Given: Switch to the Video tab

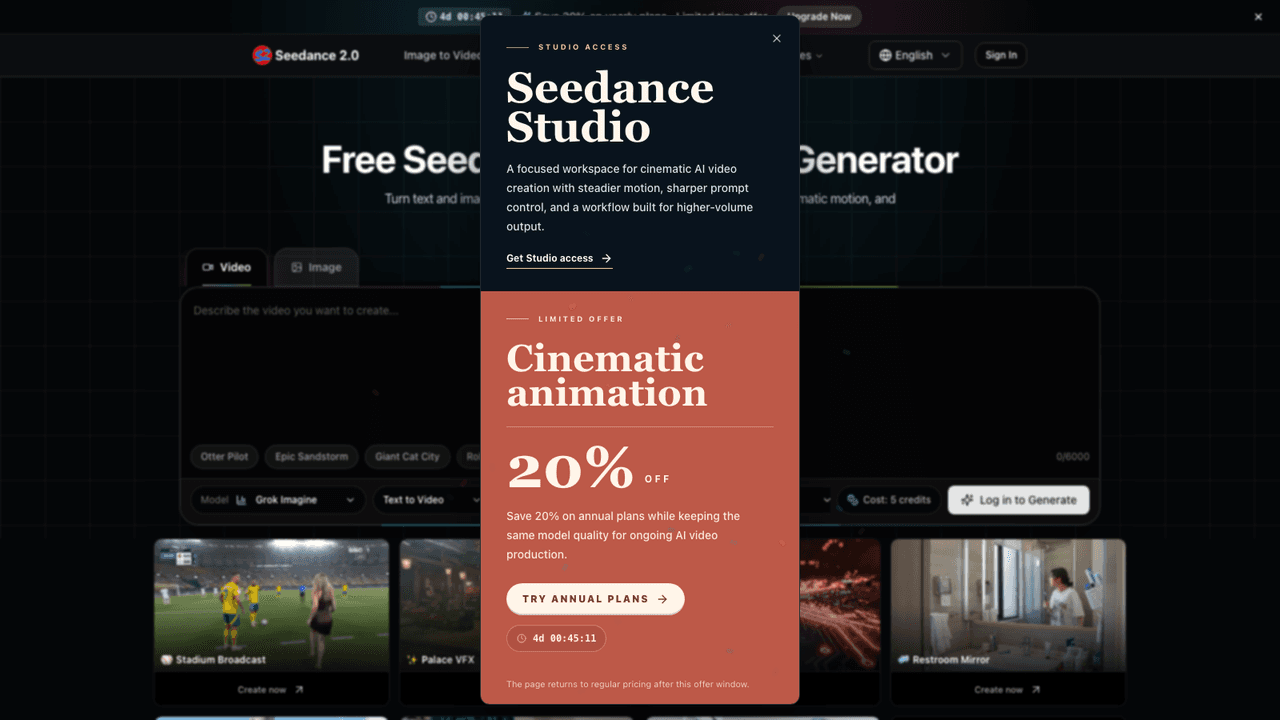Looking at the screenshot, I should [227, 267].
